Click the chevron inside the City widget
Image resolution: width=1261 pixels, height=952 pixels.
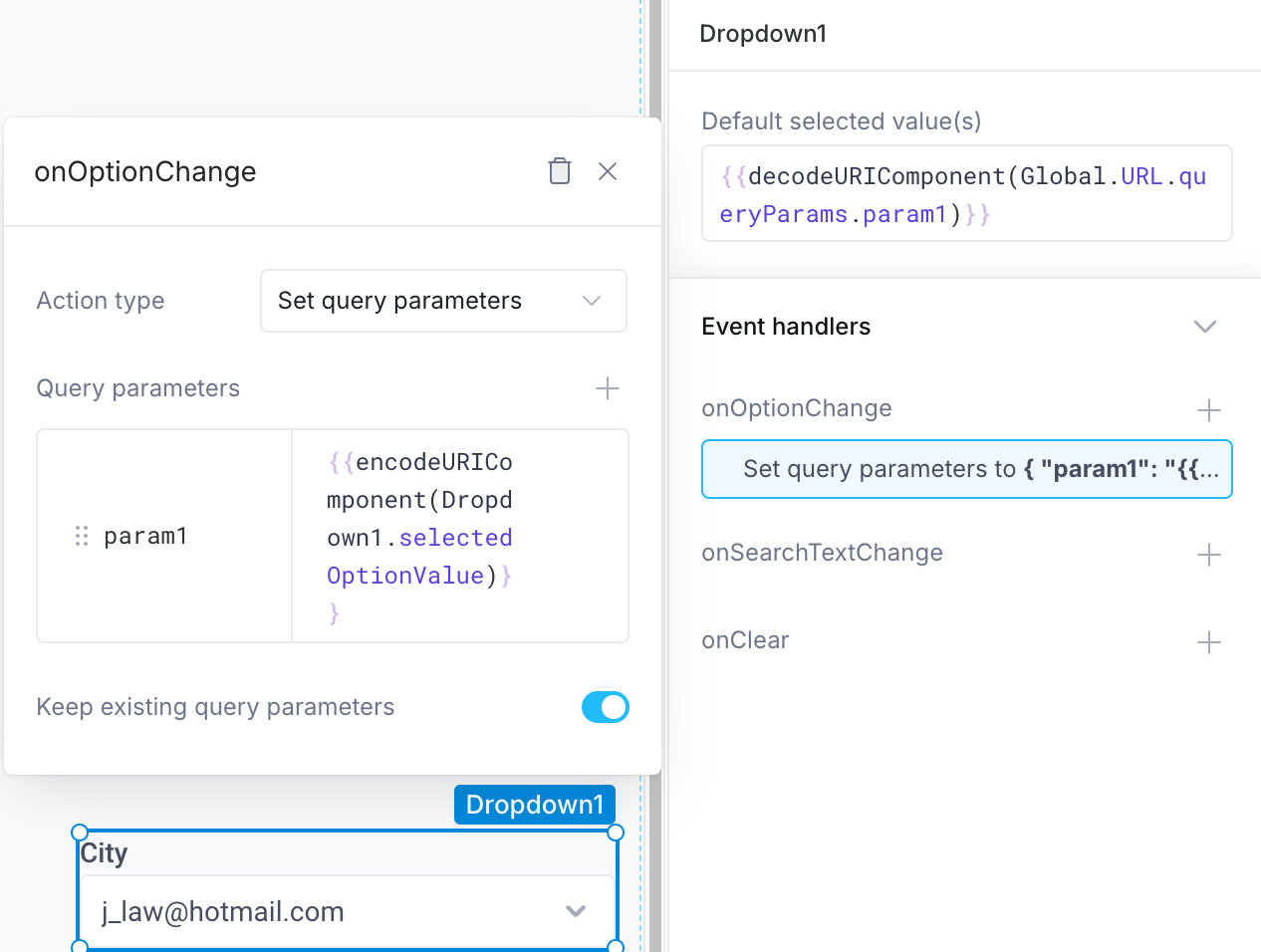(x=575, y=910)
